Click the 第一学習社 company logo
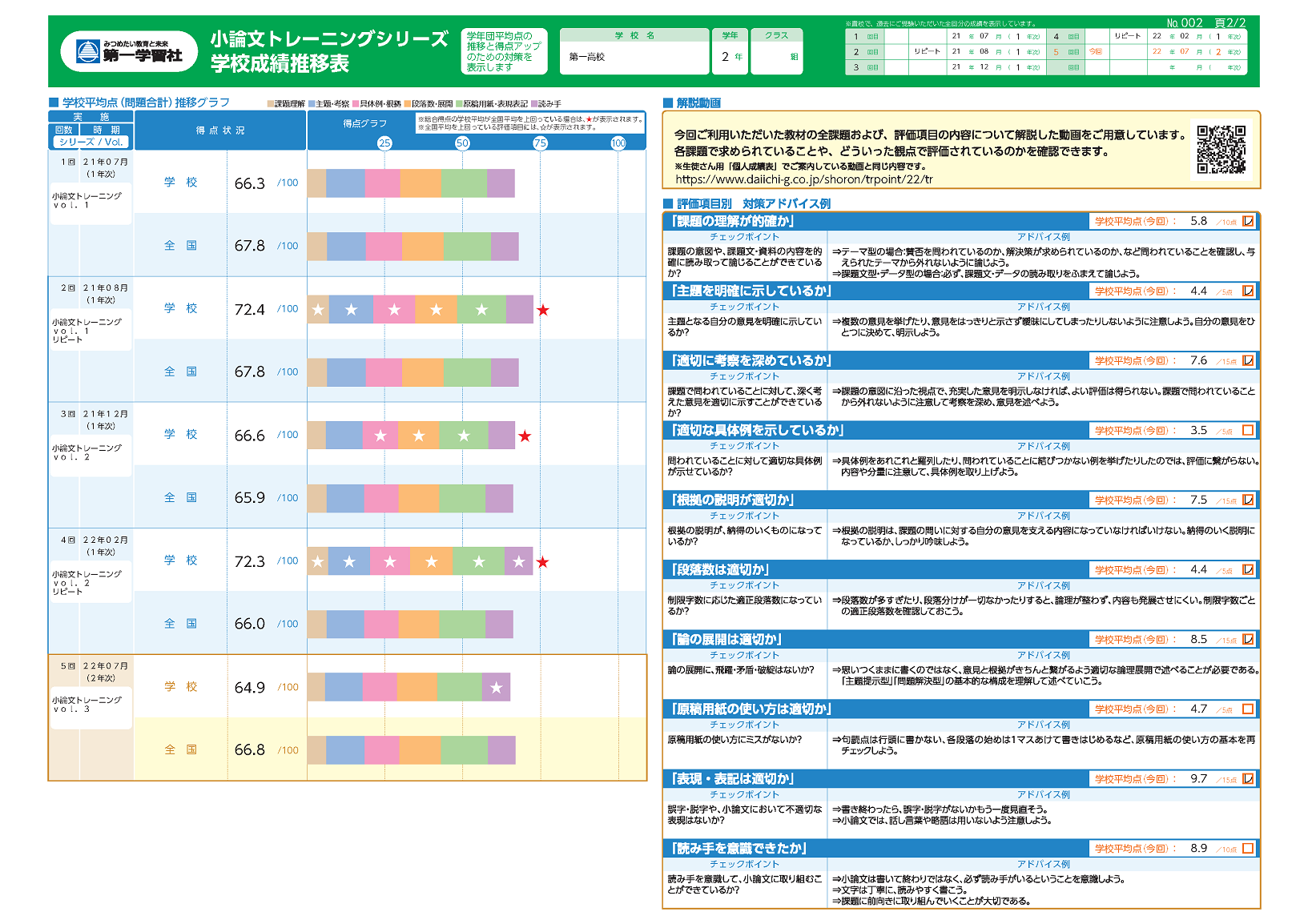Viewport: 1308px width, 924px height. click(x=130, y=52)
